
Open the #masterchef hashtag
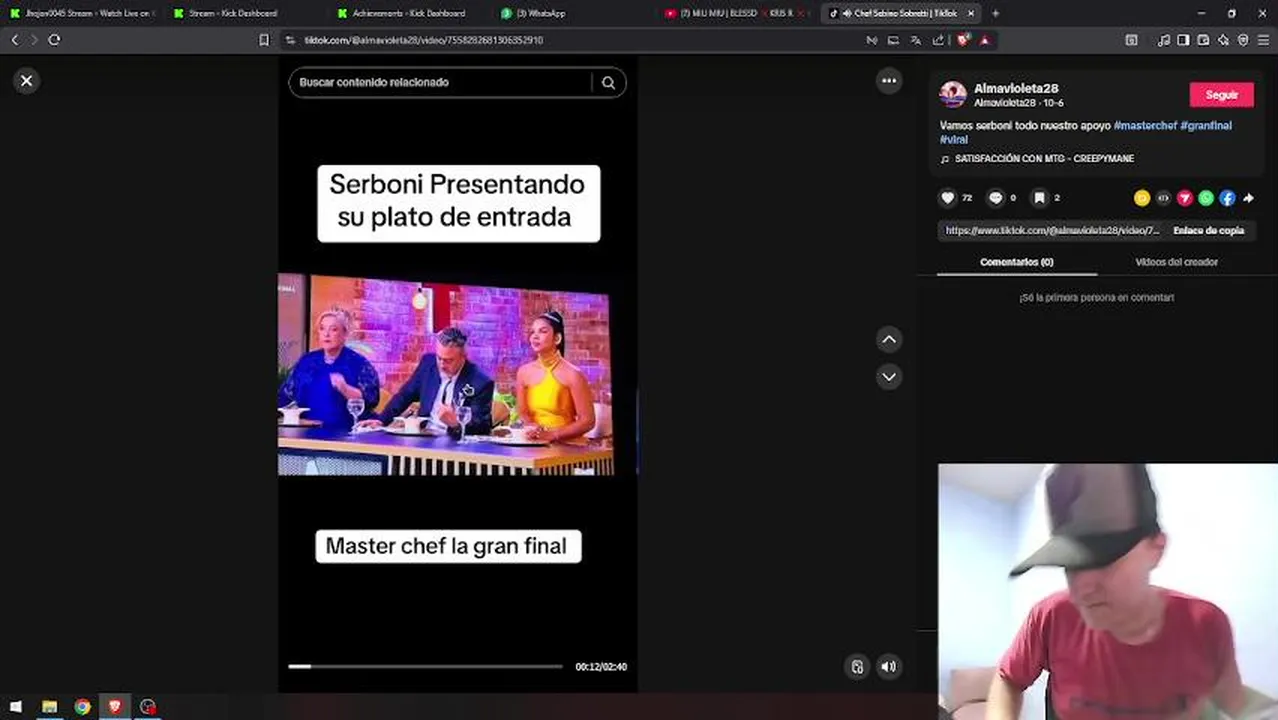pyautogui.click(x=1145, y=126)
